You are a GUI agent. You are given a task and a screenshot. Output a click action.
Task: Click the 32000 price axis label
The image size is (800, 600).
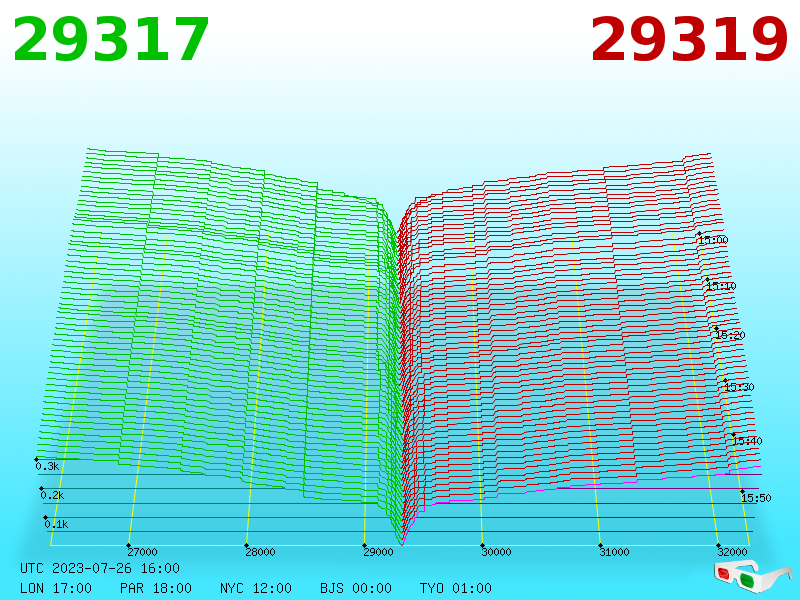[x=733, y=552]
